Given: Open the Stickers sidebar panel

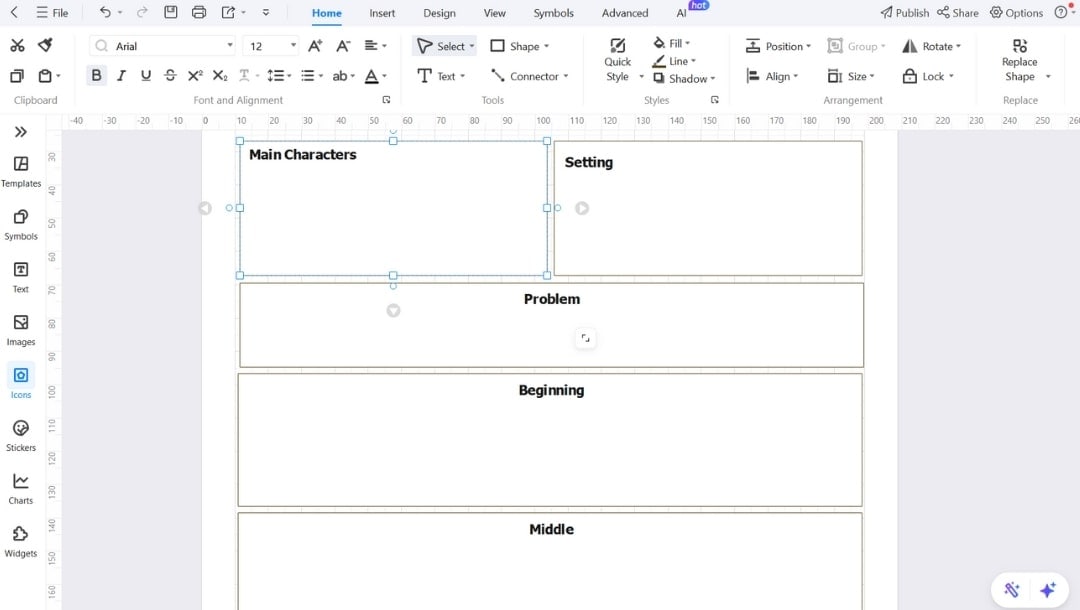Looking at the screenshot, I should click(x=21, y=437).
